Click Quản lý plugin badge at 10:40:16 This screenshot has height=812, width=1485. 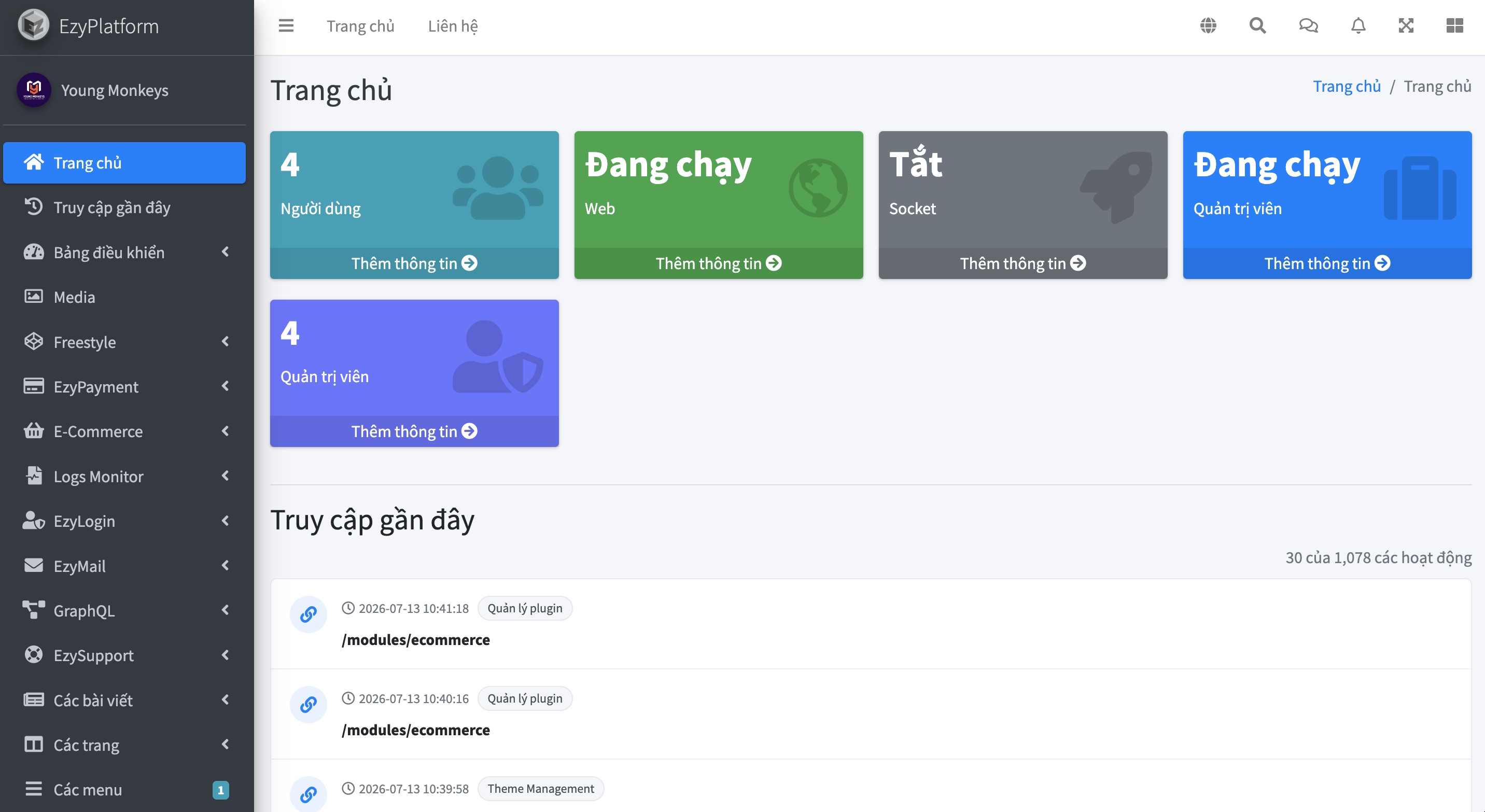(525, 698)
